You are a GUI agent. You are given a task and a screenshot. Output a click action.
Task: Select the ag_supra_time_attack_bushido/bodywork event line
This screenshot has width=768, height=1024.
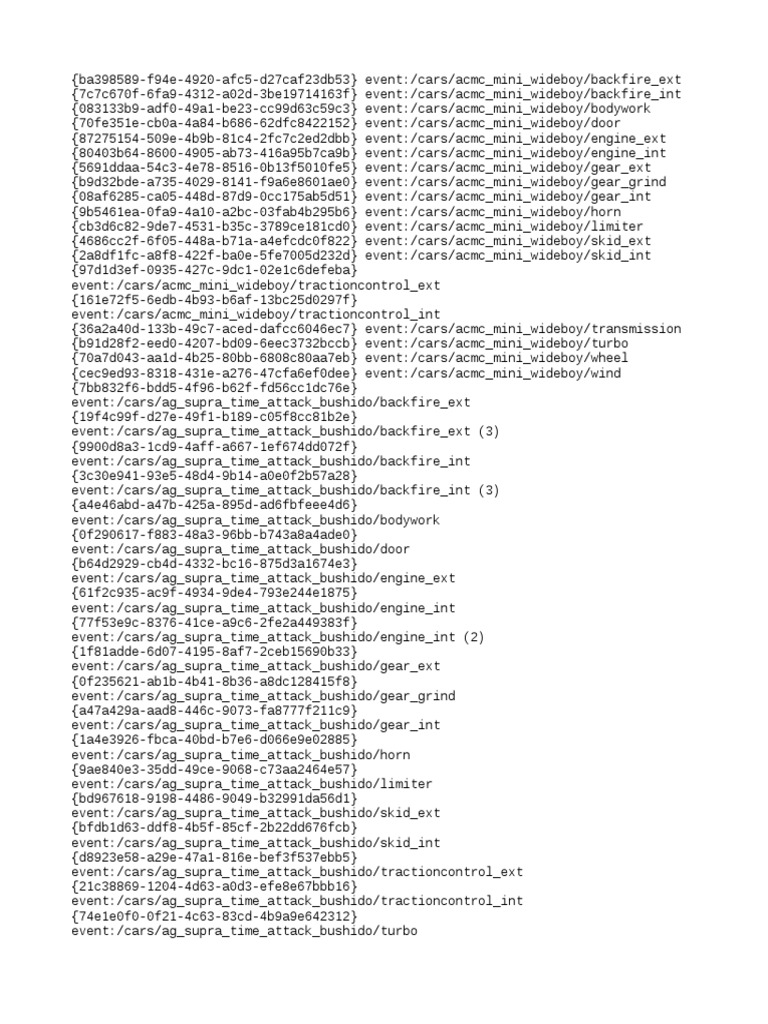coord(256,520)
